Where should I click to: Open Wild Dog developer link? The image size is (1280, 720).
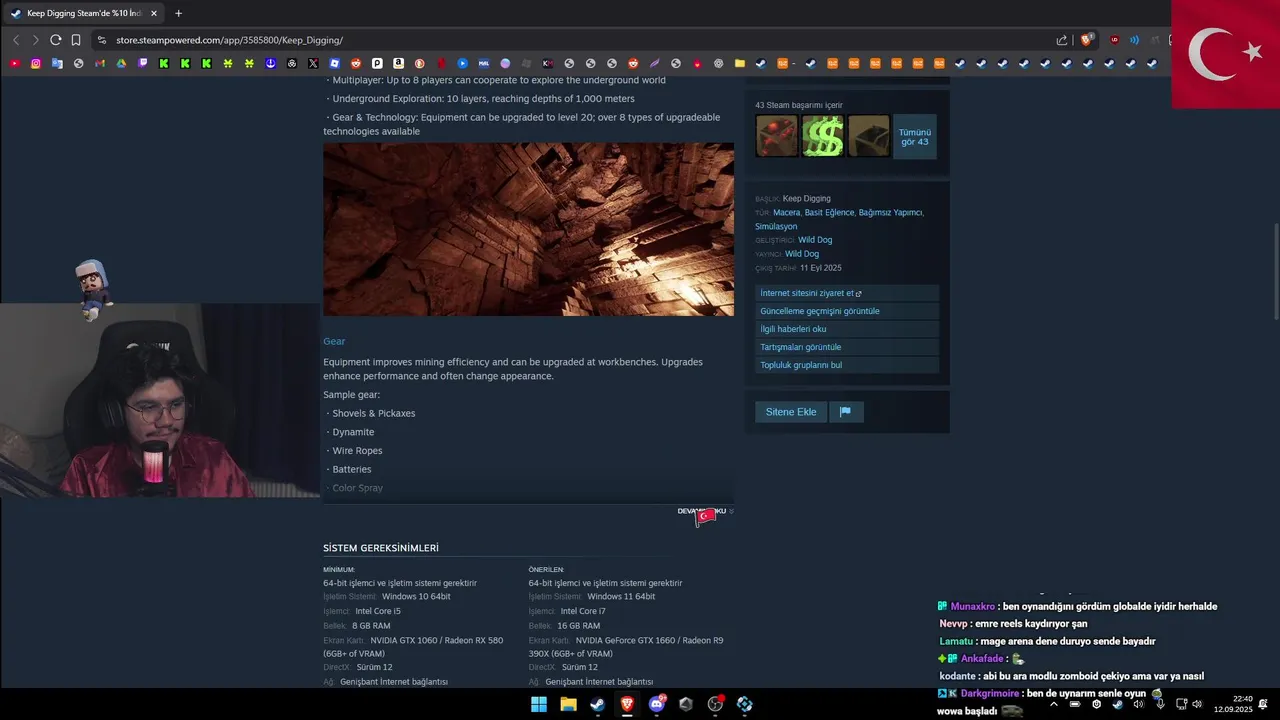[x=815, y=240]
